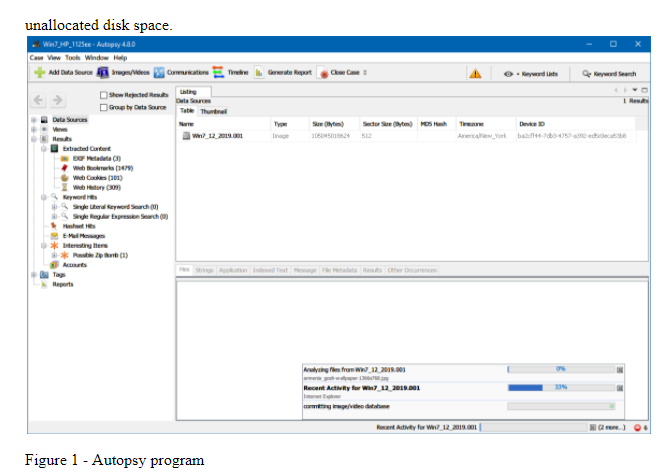Click the forward navigation arrow
The width and height of the screenshot is (669, 474).
(58, 100)
